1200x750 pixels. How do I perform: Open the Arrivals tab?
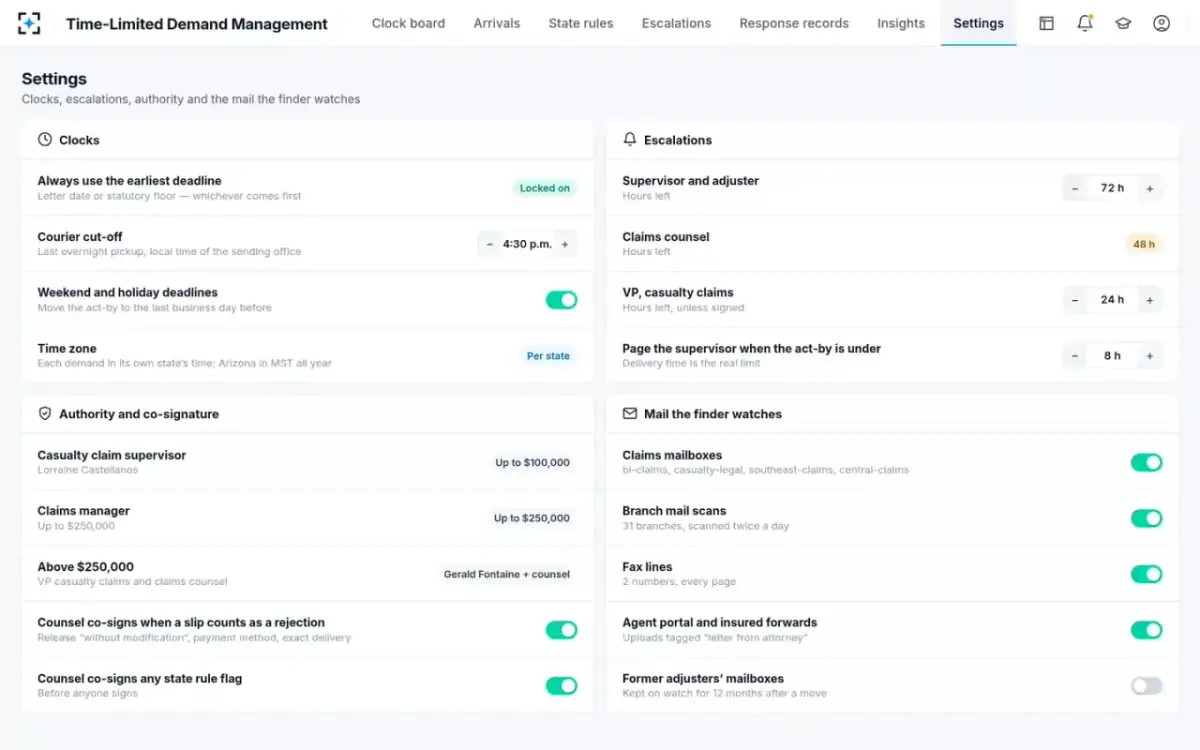tap(497, 23)
